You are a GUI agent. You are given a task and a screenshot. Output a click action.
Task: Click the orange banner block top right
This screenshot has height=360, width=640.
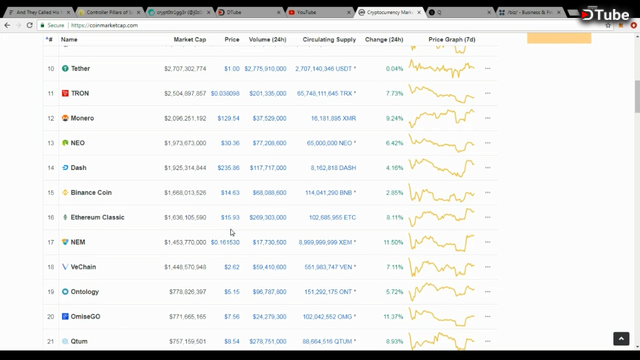pos(559,38)
